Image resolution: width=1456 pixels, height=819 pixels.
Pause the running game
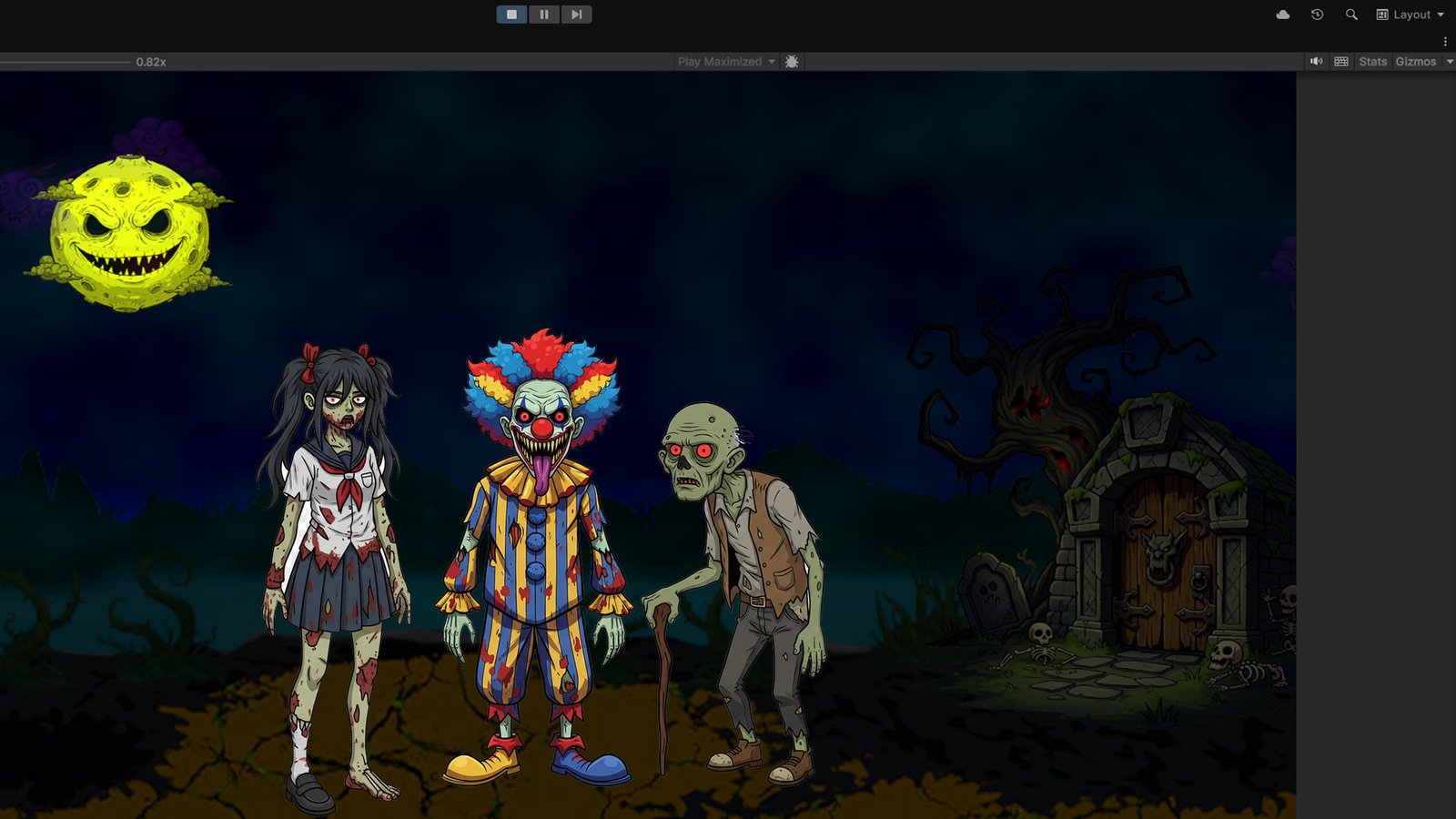(543, 14)
